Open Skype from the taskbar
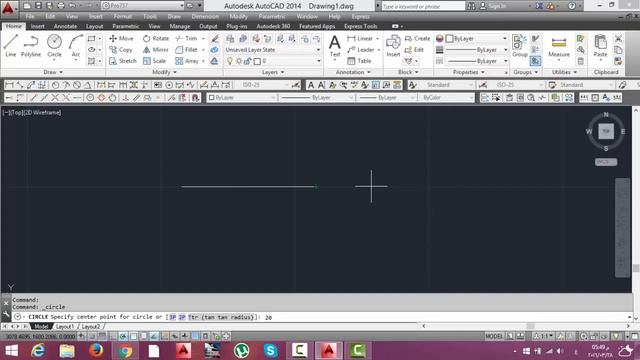Screen dimensions: 640x360 [270, 351]
